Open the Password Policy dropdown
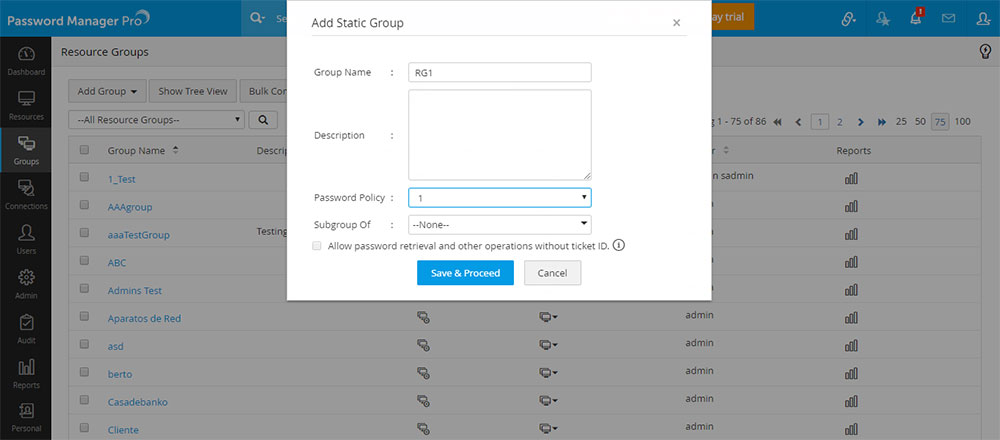 coord(500,198)
